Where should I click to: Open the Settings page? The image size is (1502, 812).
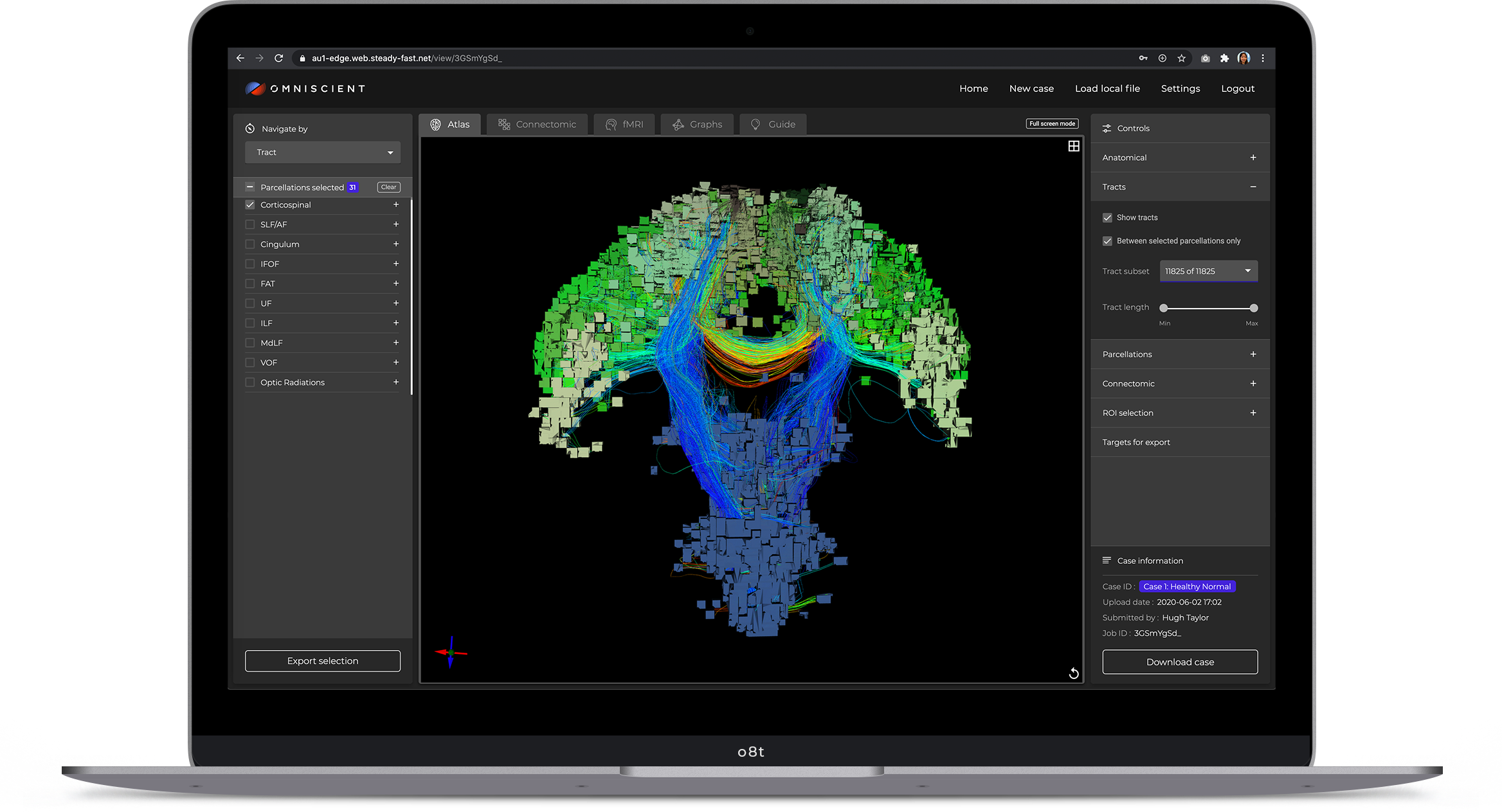tap(1181, 89)
